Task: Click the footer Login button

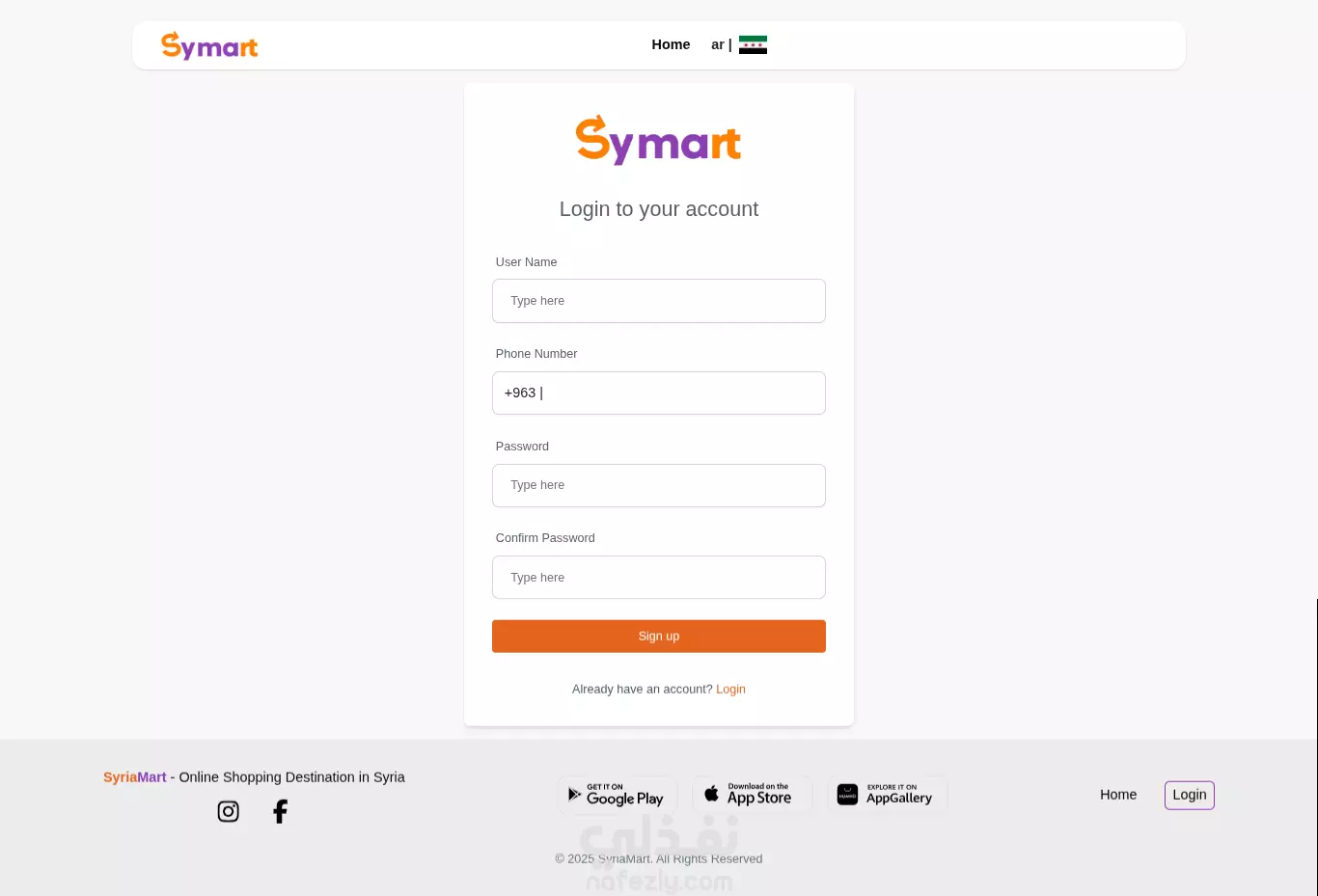Action: pyautogui.click(x=1190, y=795)
